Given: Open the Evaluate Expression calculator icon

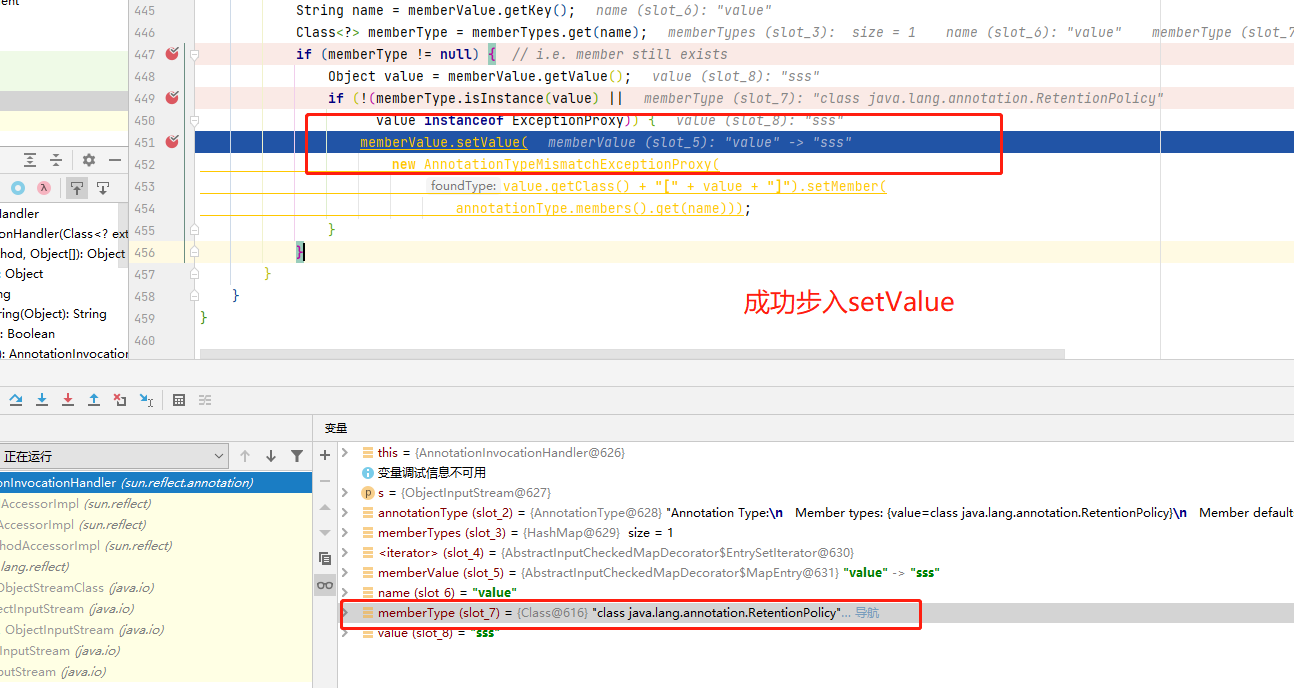Looking at the screenshot, I should point(179,400).
